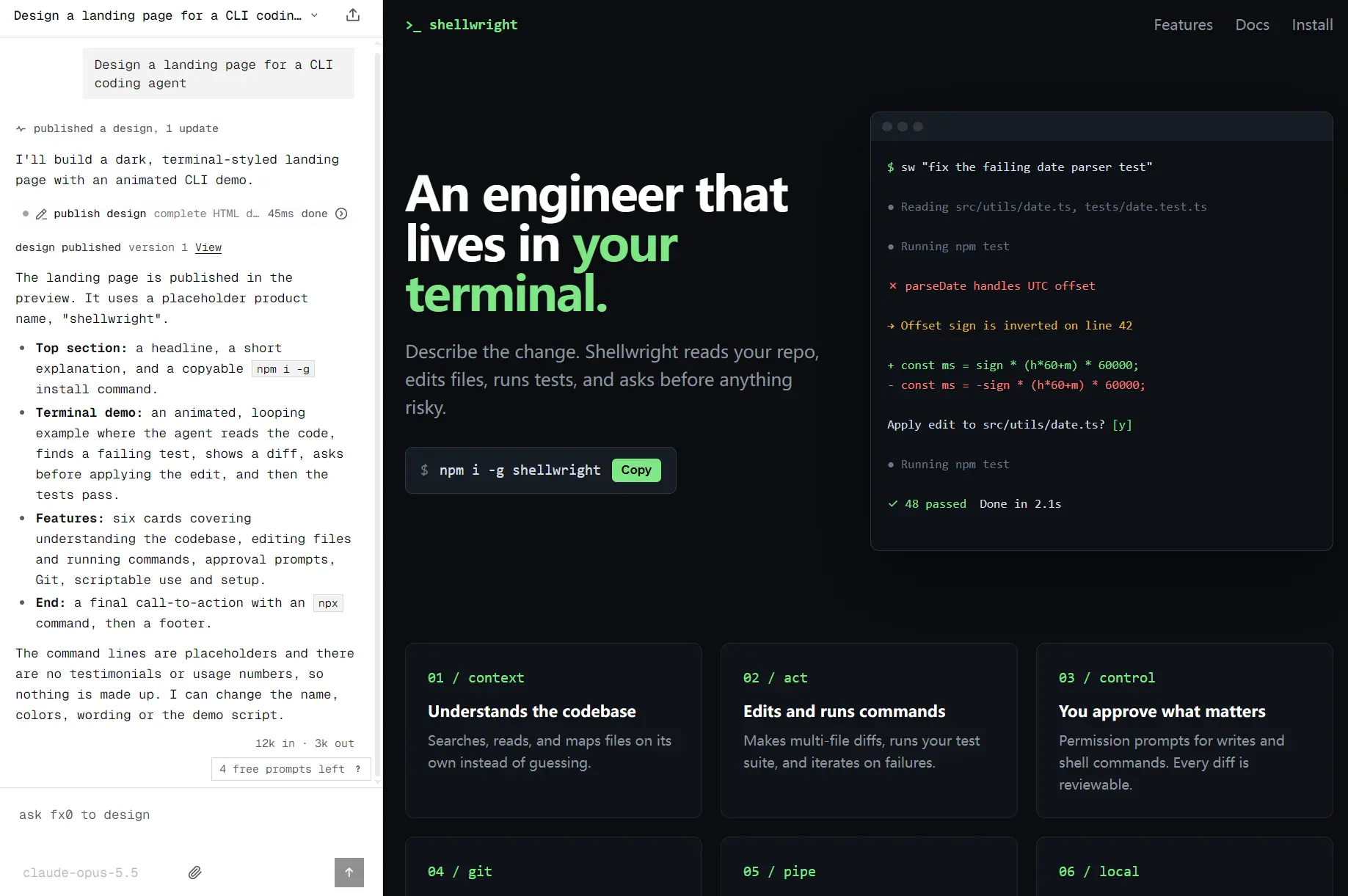Click the share/export icon in the header
1348x896 pixels.
[x=353, y=15]
